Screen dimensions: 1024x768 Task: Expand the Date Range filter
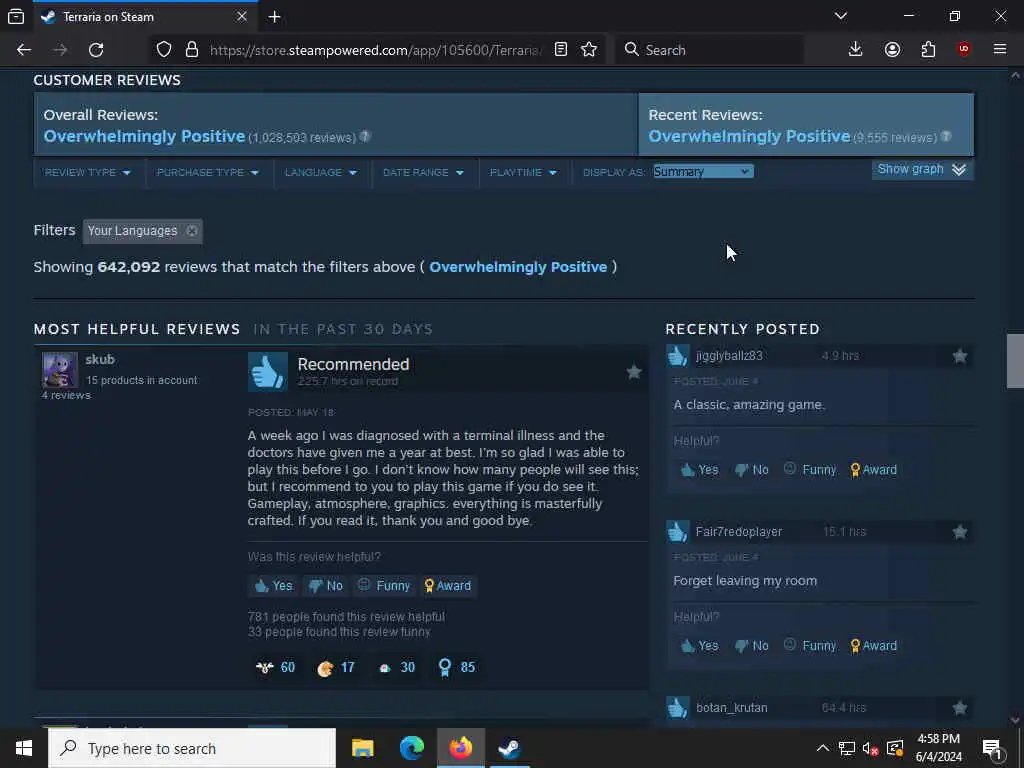point(424,172)
